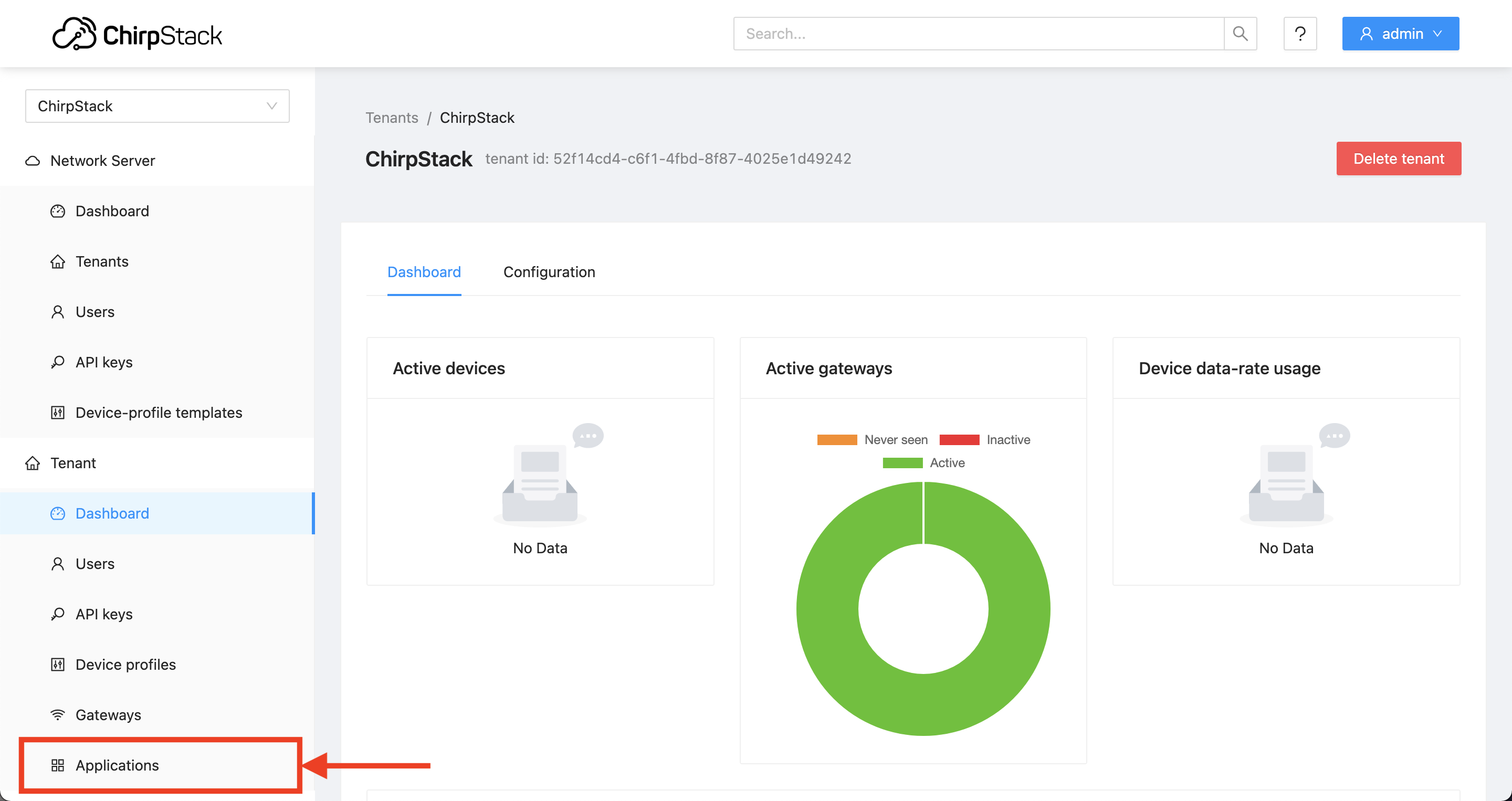
Task: Switch to the Configuration tab
Action: [x=549, y=271]
